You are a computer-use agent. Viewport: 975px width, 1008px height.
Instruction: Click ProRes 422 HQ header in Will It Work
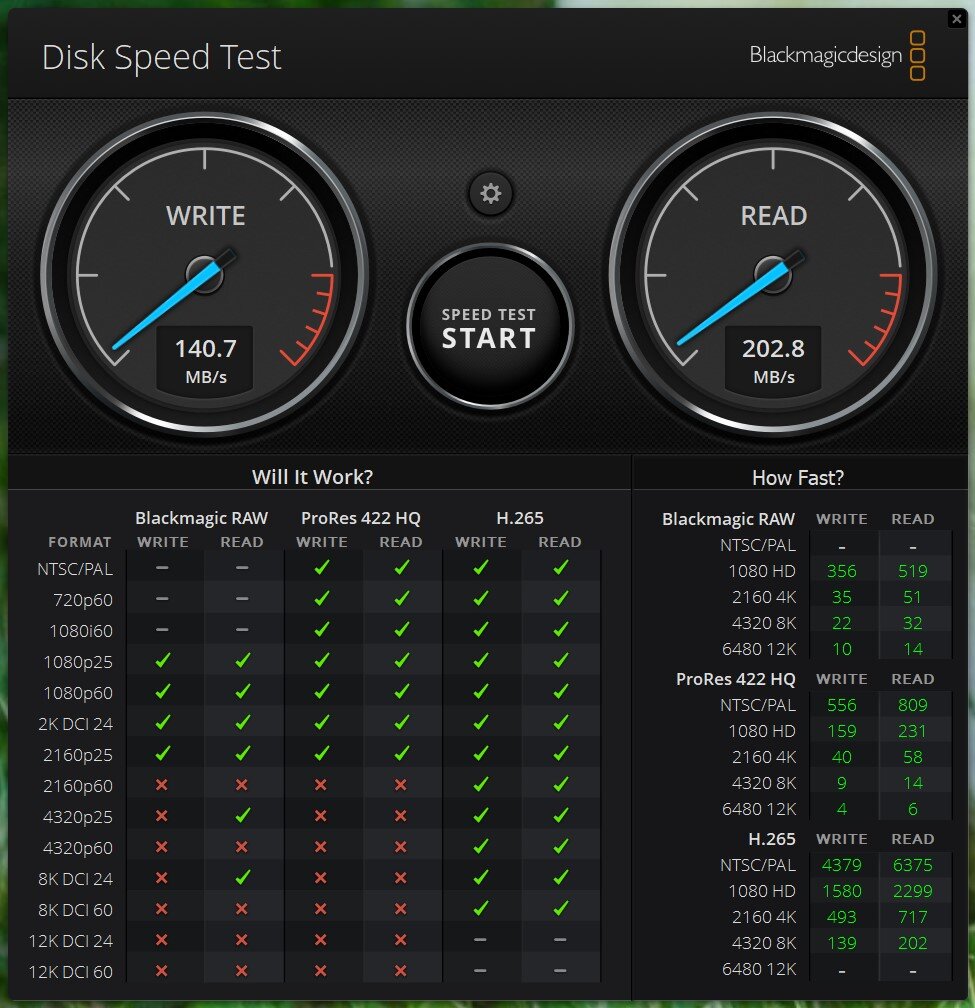pos(361,518)
